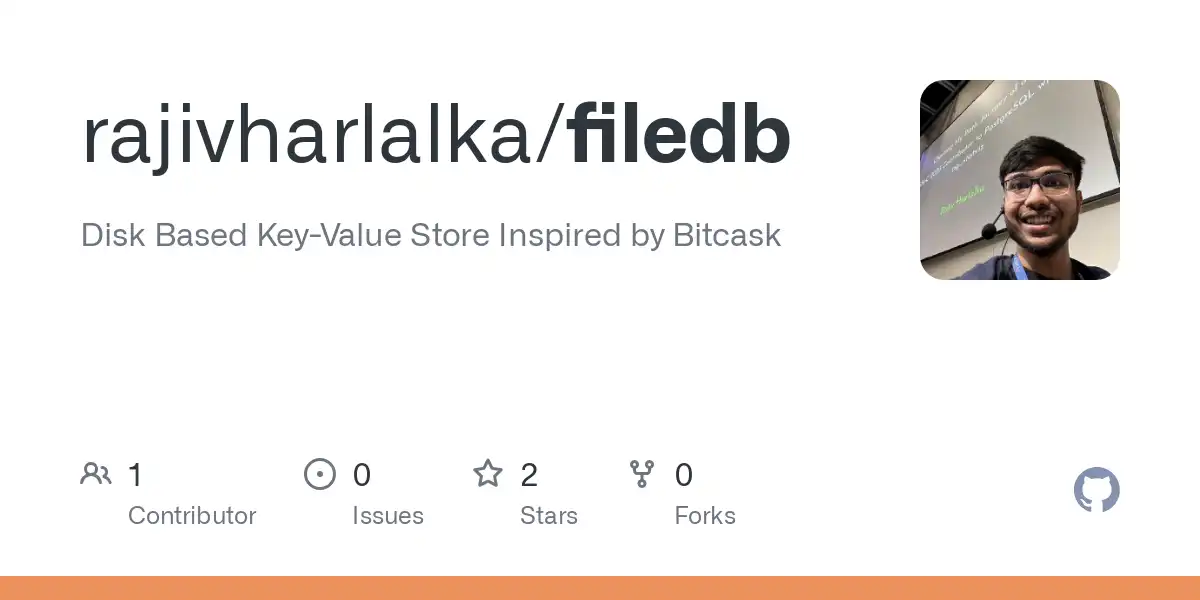Viewport: 1200px width, 600px height.
Task: Click the issues circle icon
Action: point(320,474)
